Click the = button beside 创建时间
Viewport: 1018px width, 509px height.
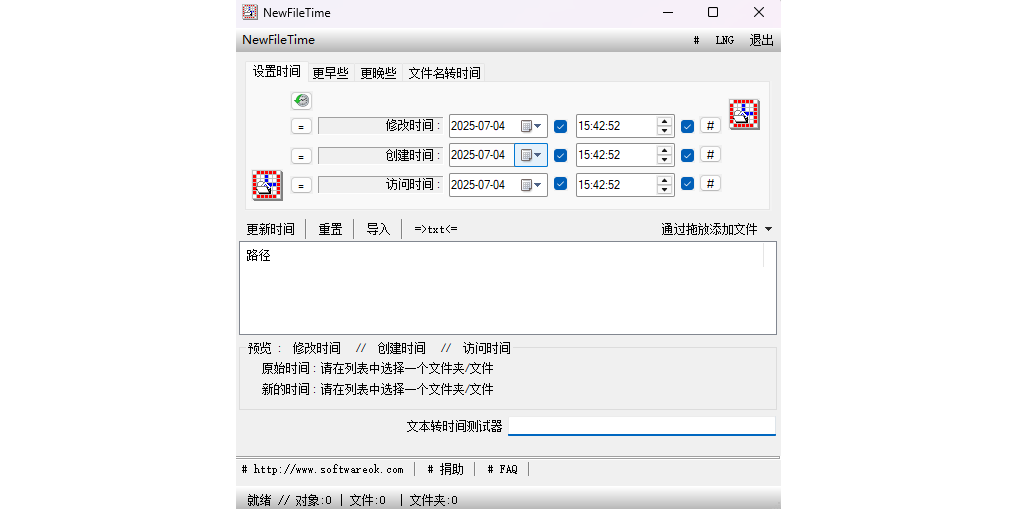pos(301,156)
